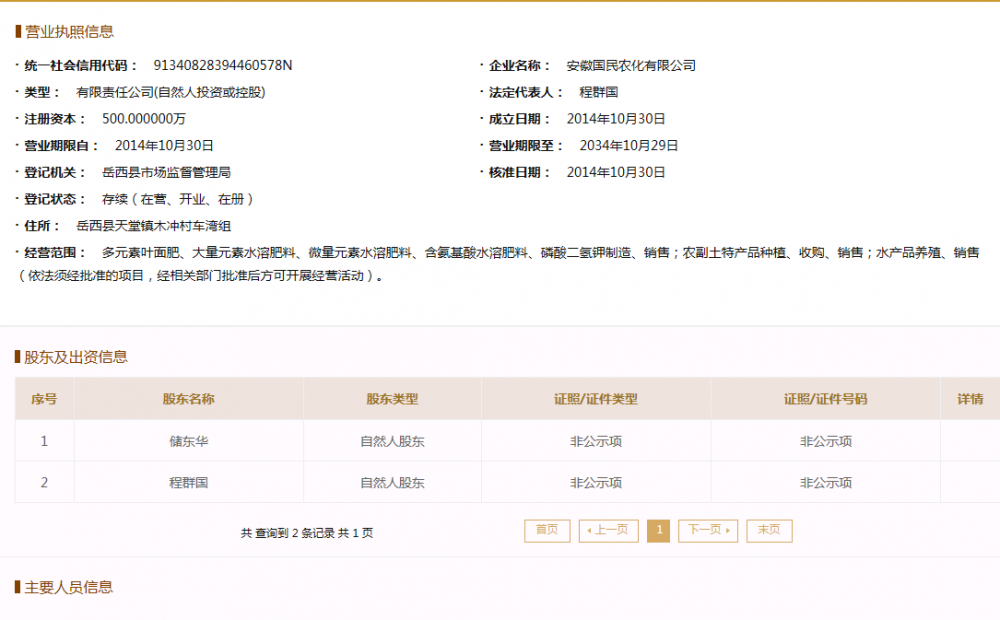Select 非公示项 certificate type in row 2
1000x620 pixels.
coord(596,483)
